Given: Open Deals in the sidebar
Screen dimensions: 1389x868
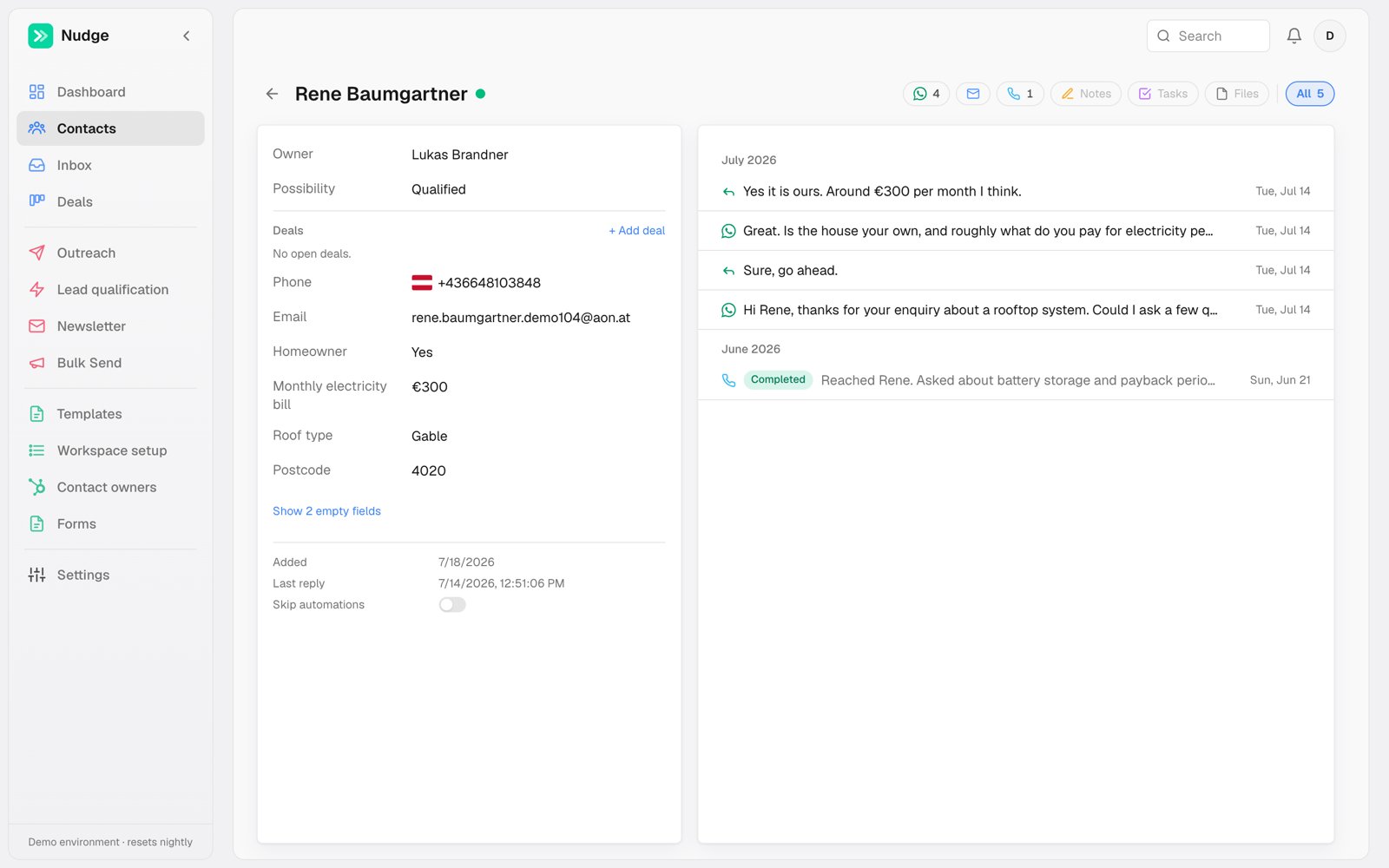Looking at the screenshot, I should coord(110,201).
